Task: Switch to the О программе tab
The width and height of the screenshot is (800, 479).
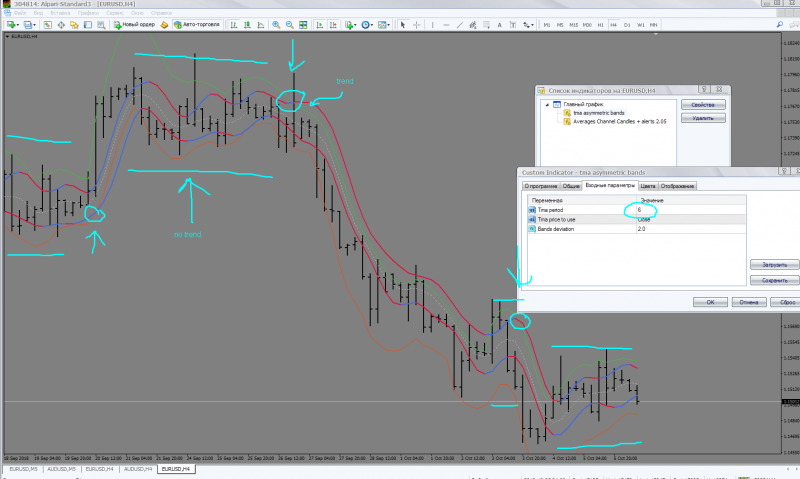Action: click(541, 186)
